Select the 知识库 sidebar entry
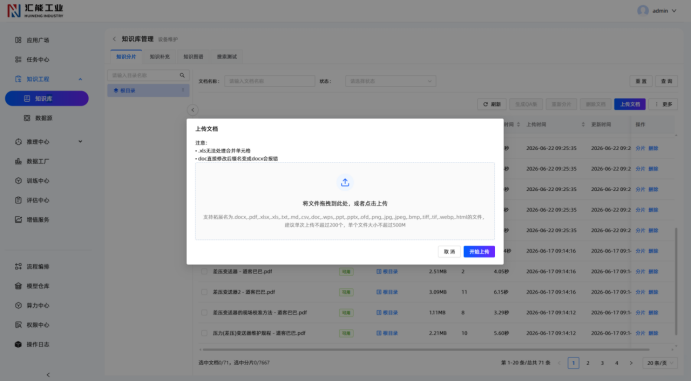The width and height of the screenshot is (691, 381). click(x=47, y=99)
